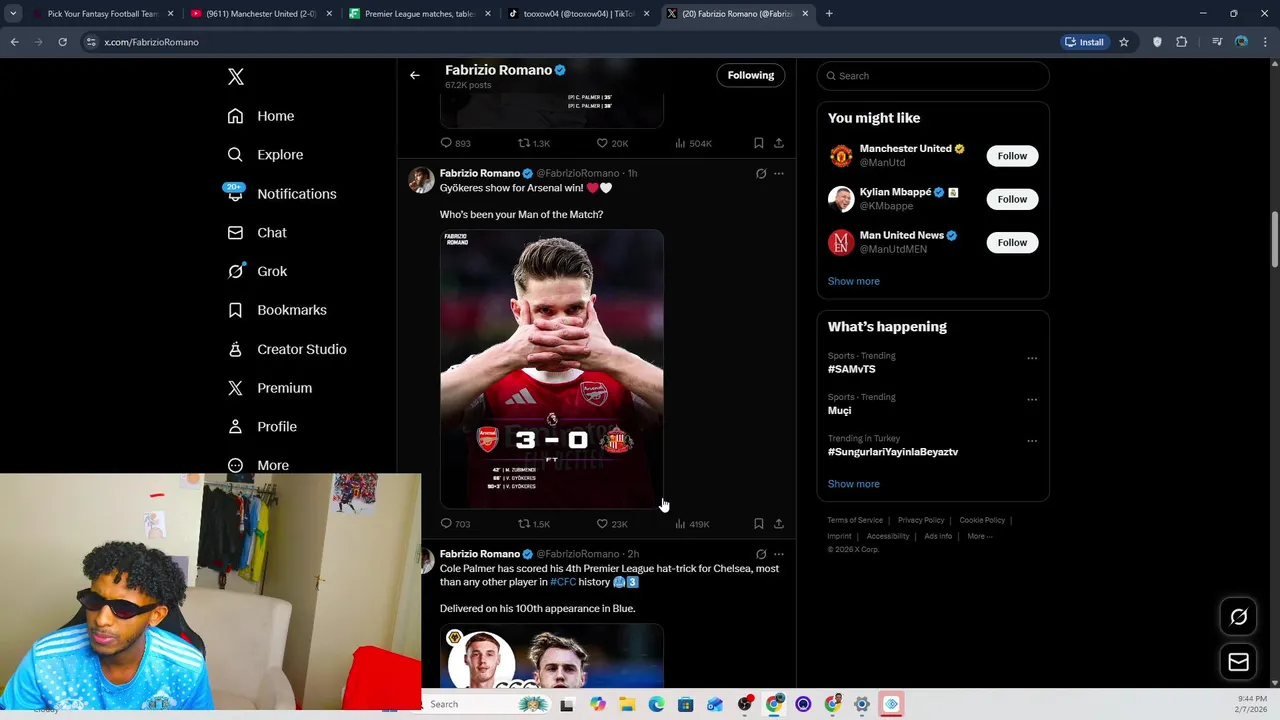The height and width of the screenshot is (720, 1280).
Task: Show more suggested accounts
Action: pos(854,281)
